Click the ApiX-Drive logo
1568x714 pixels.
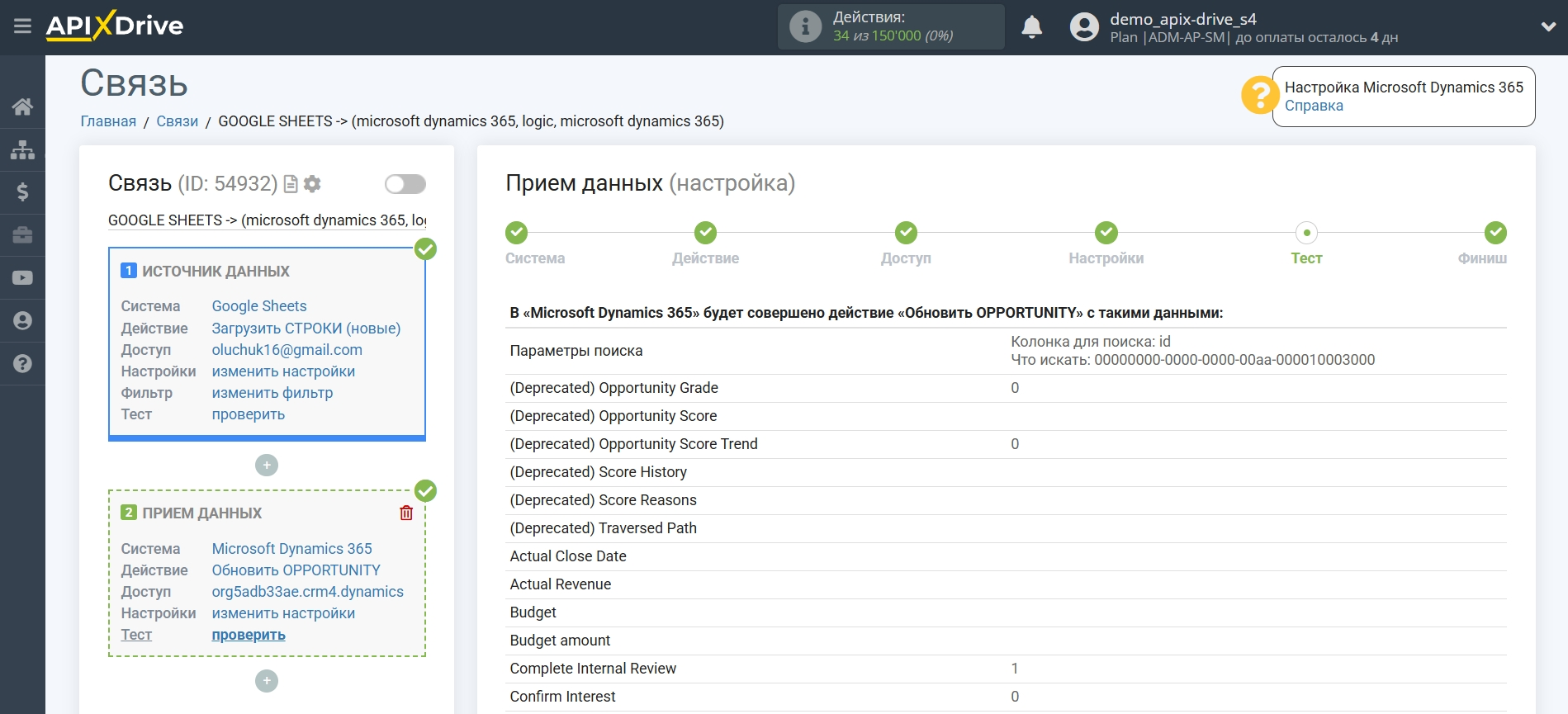click(x=115, y=26)
